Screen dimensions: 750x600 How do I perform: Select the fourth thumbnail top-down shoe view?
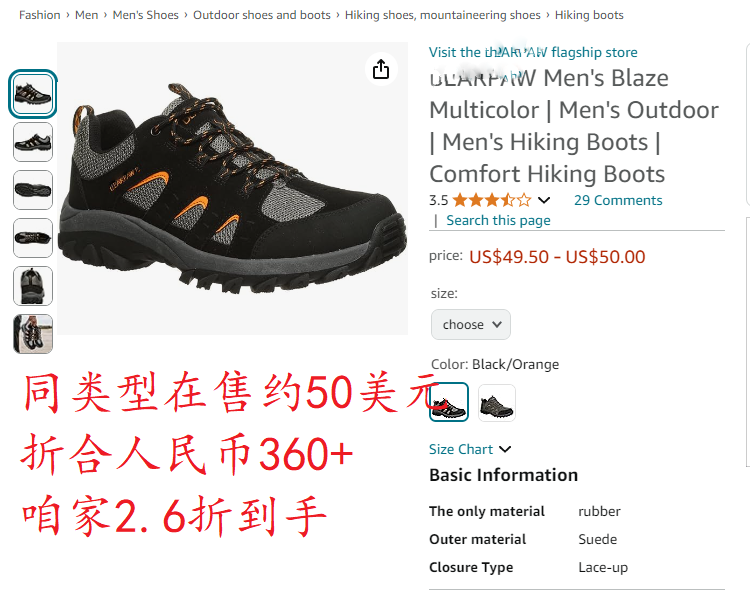coord(33,238)
